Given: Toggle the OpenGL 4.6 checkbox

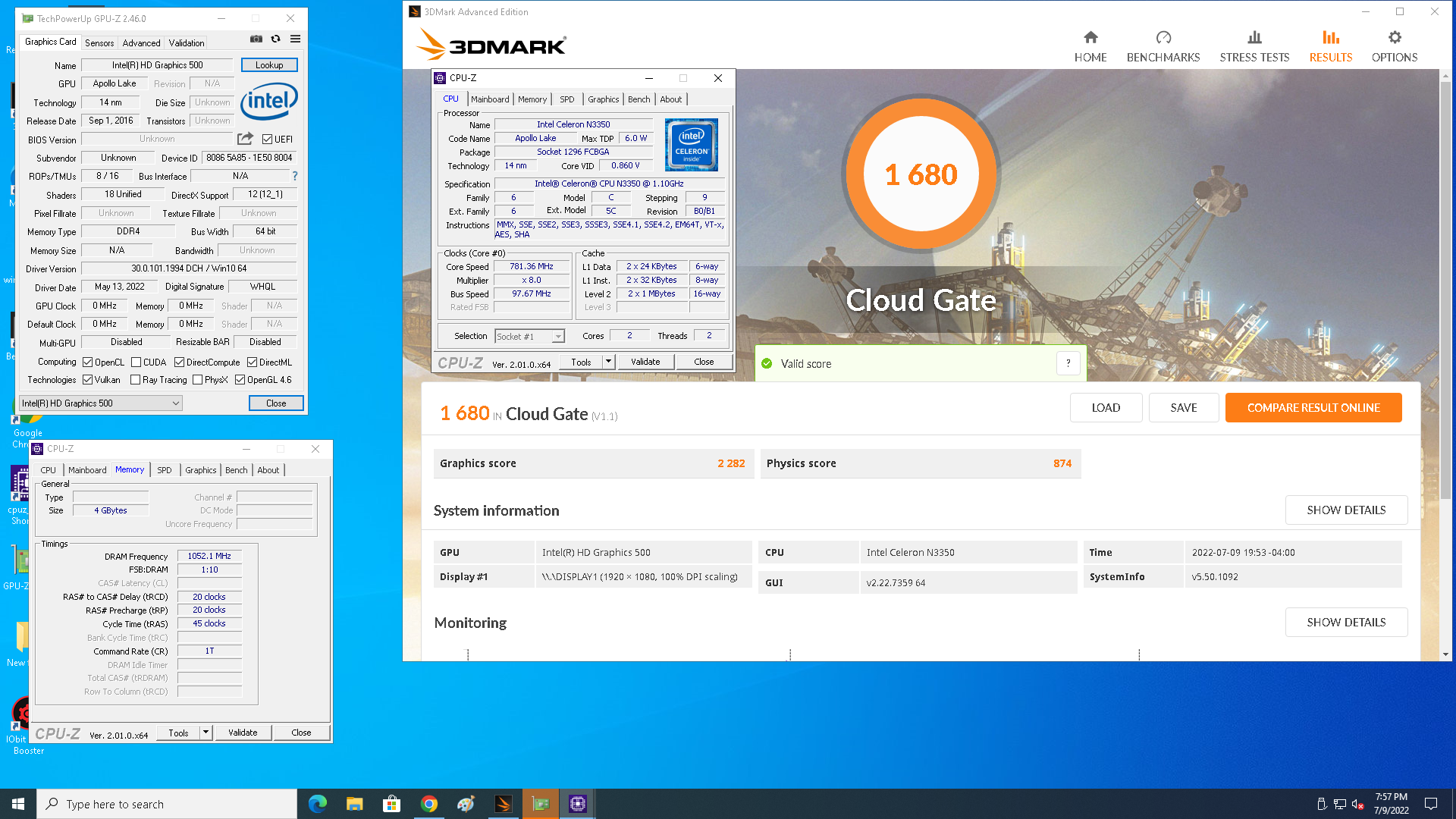Looking at the screenshot, I should [240, 380].
